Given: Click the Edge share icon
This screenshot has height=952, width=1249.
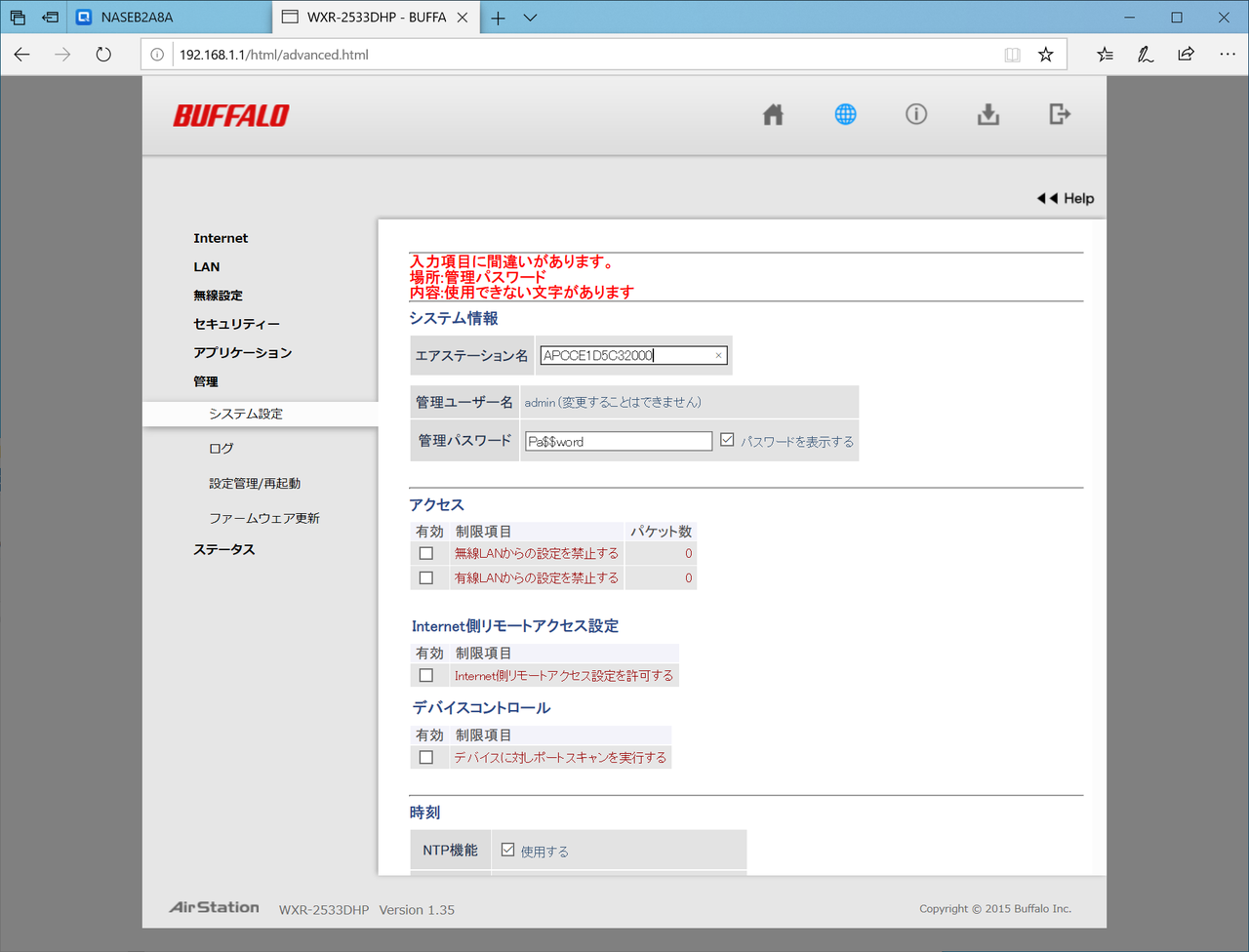Looking at the screenshot, I should coord(1187,55).
